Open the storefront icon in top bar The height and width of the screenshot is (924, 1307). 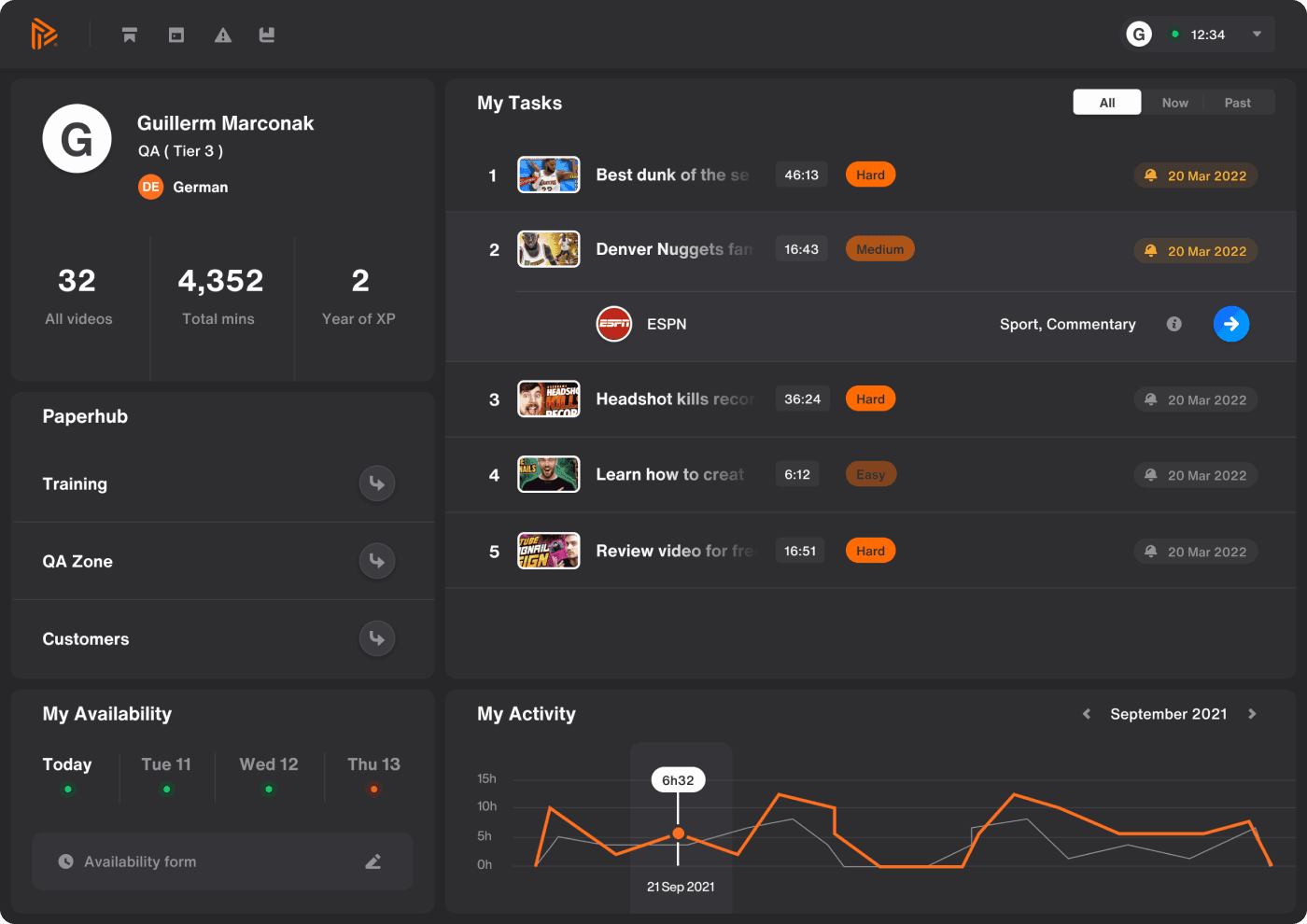(x=130, y=35)
